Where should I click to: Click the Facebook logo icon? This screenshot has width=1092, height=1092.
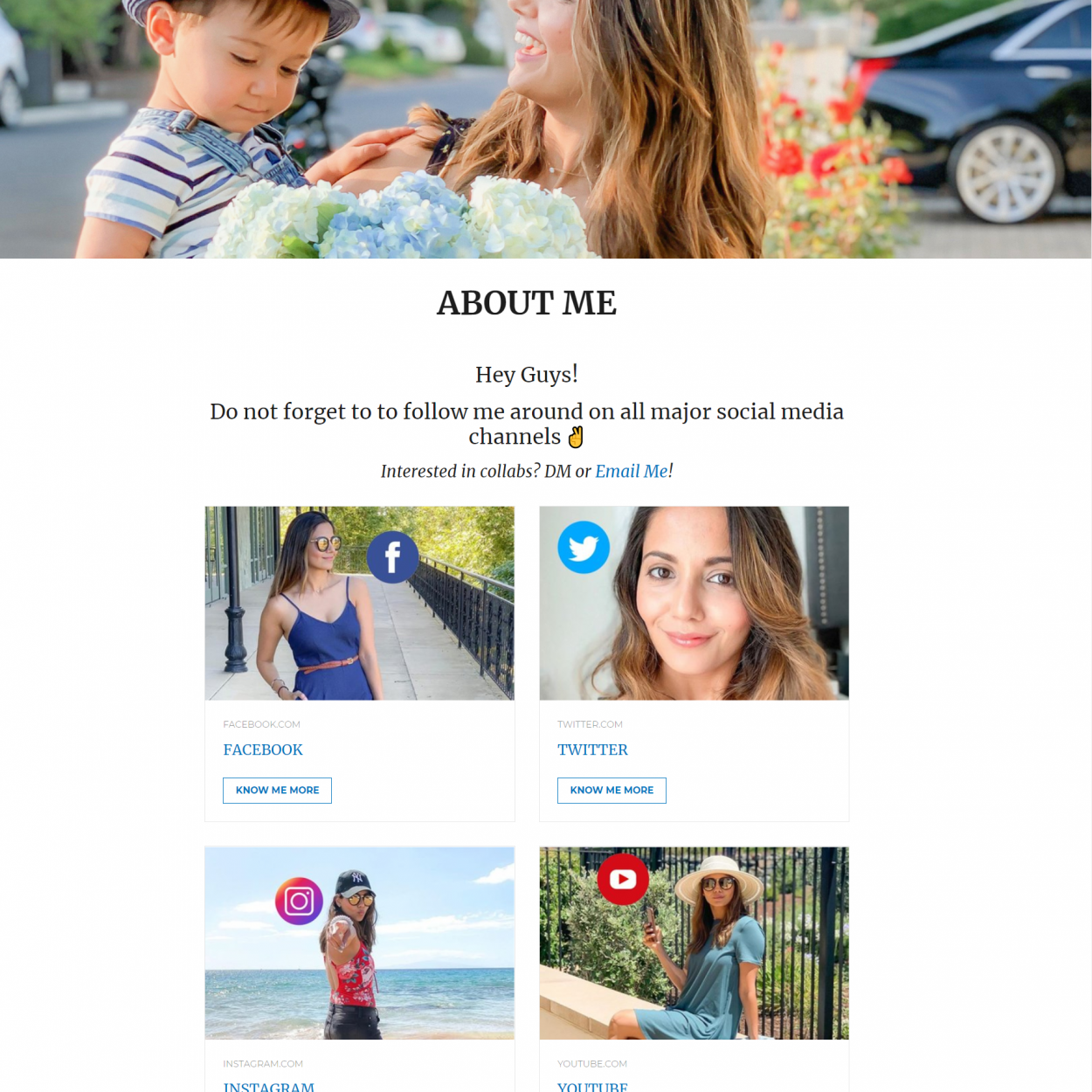(392, 556)
